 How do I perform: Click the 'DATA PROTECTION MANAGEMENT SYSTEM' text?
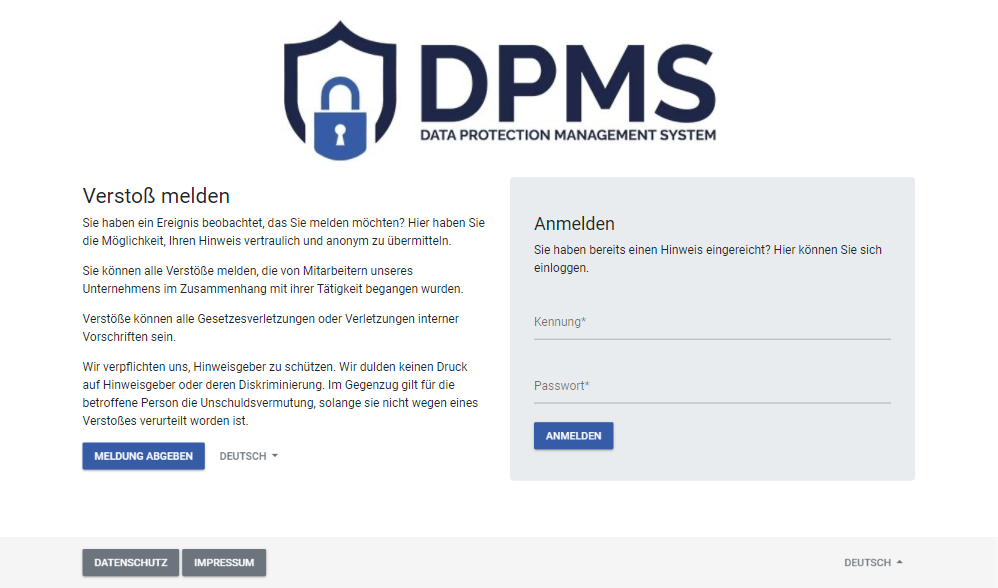point(568,135)
